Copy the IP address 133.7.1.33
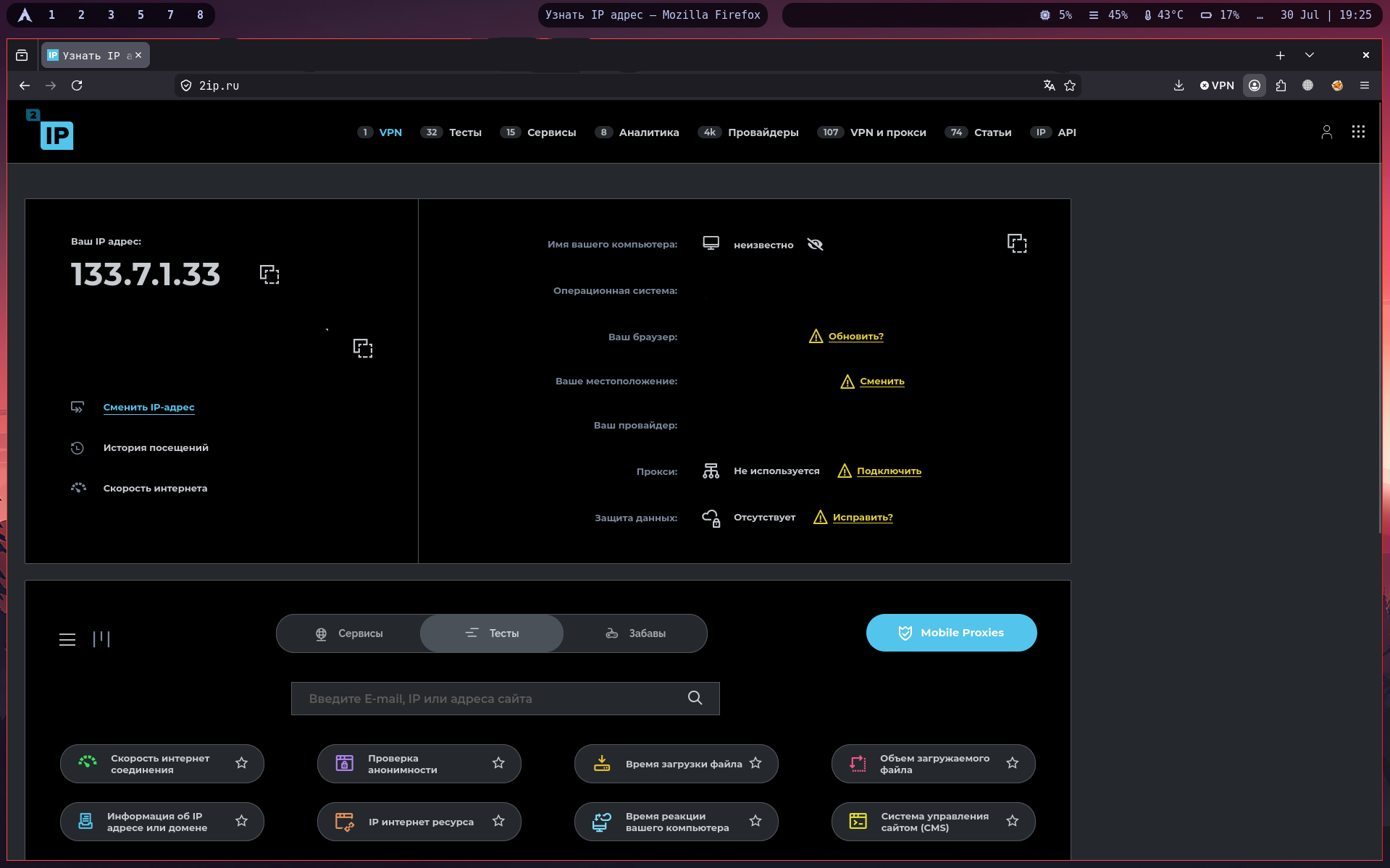 coord(269,274)
